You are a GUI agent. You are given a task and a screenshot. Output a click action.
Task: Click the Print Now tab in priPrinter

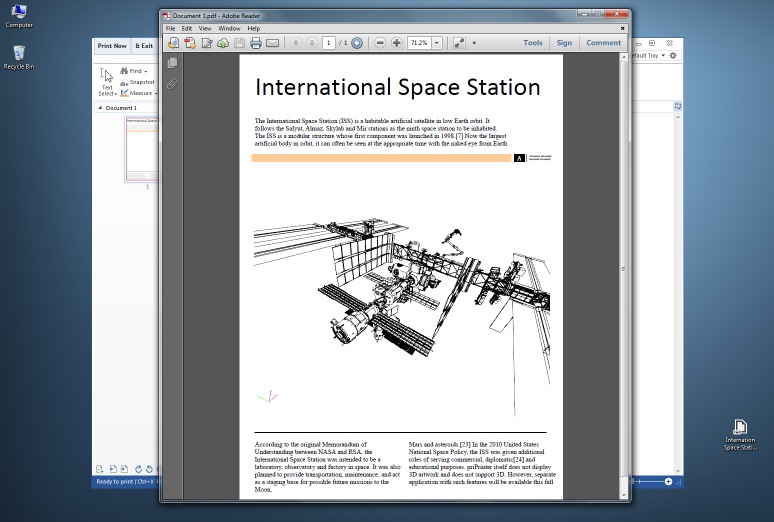click(112, 46)
